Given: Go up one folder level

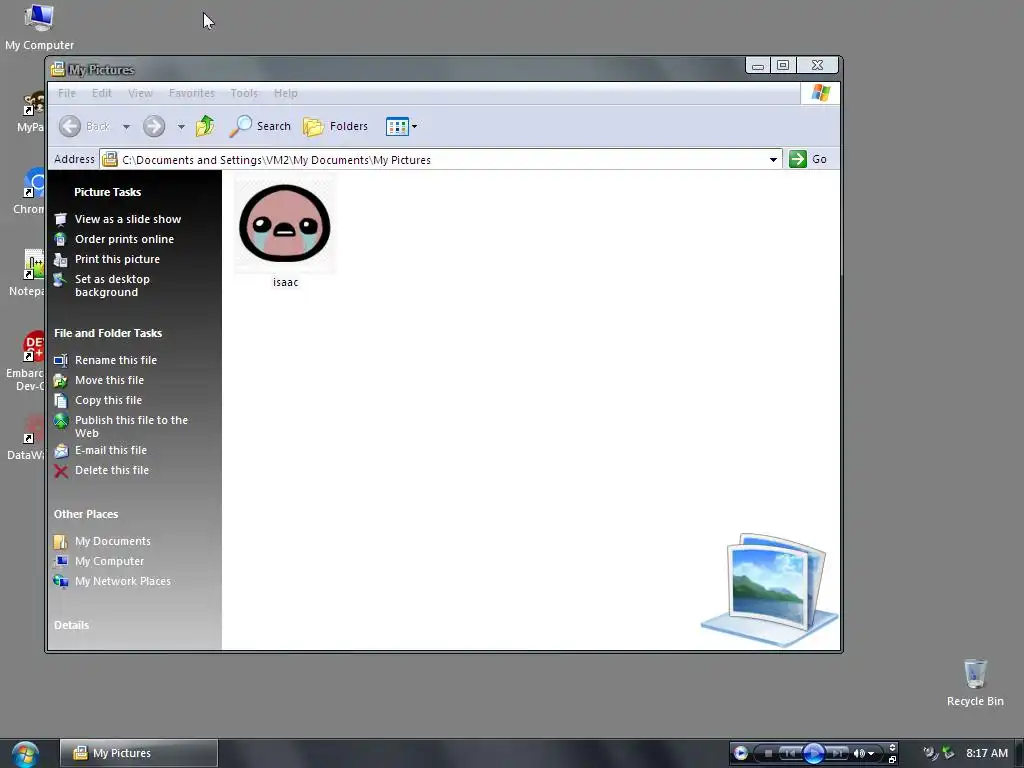Looking at the screenshot, I should tap(205, 126).
